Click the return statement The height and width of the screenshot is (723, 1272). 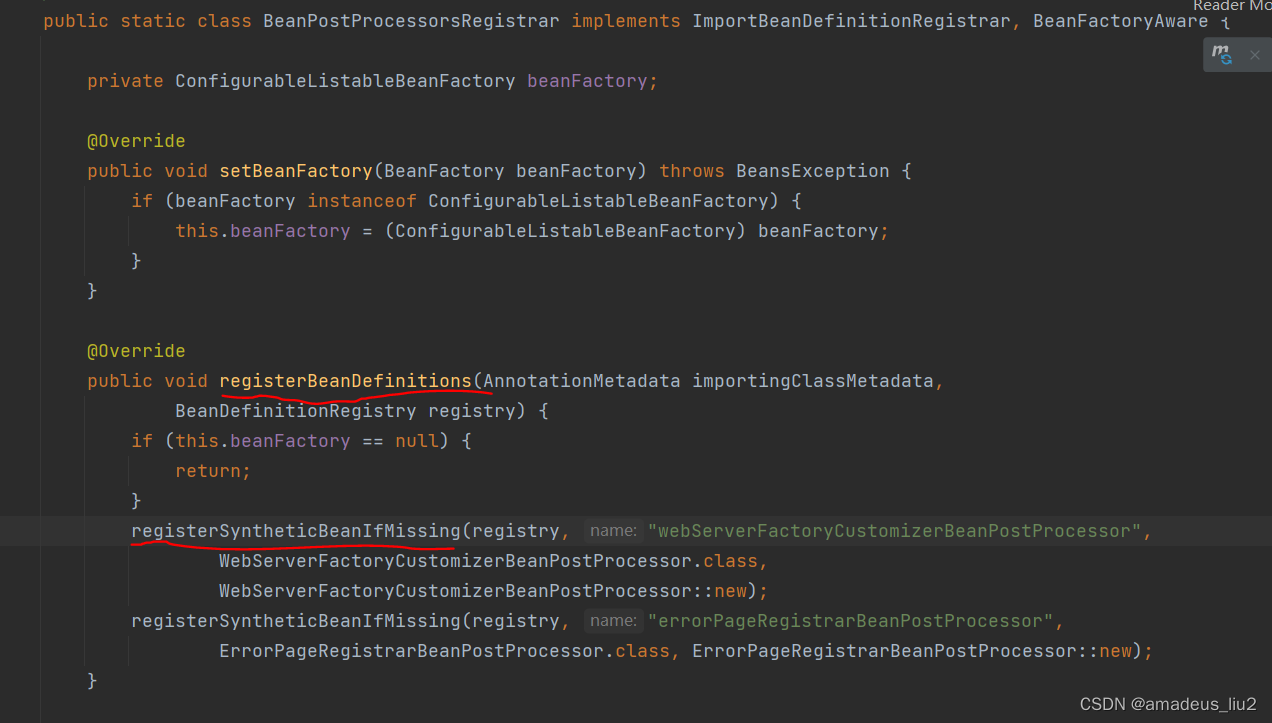pos(213,471)
